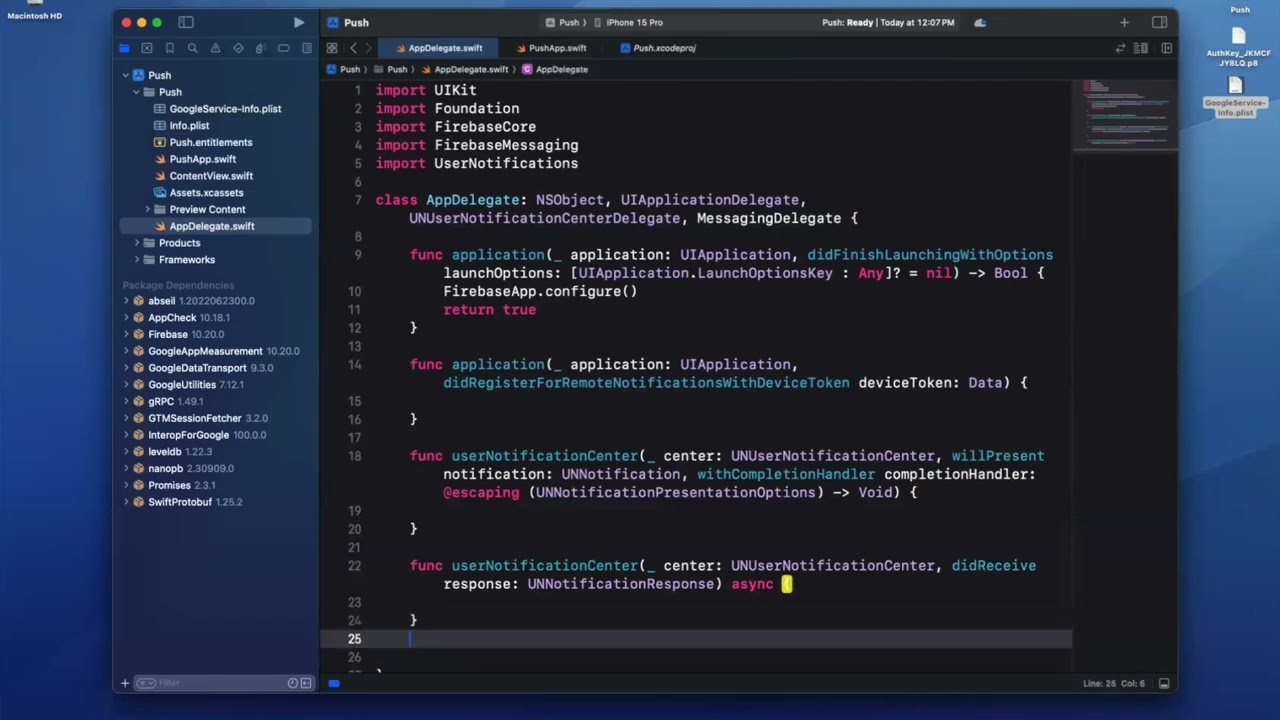Switch to the PushApp.swift tab
Viewport: 1280px width, 720px height.
(x=551, y=48)
